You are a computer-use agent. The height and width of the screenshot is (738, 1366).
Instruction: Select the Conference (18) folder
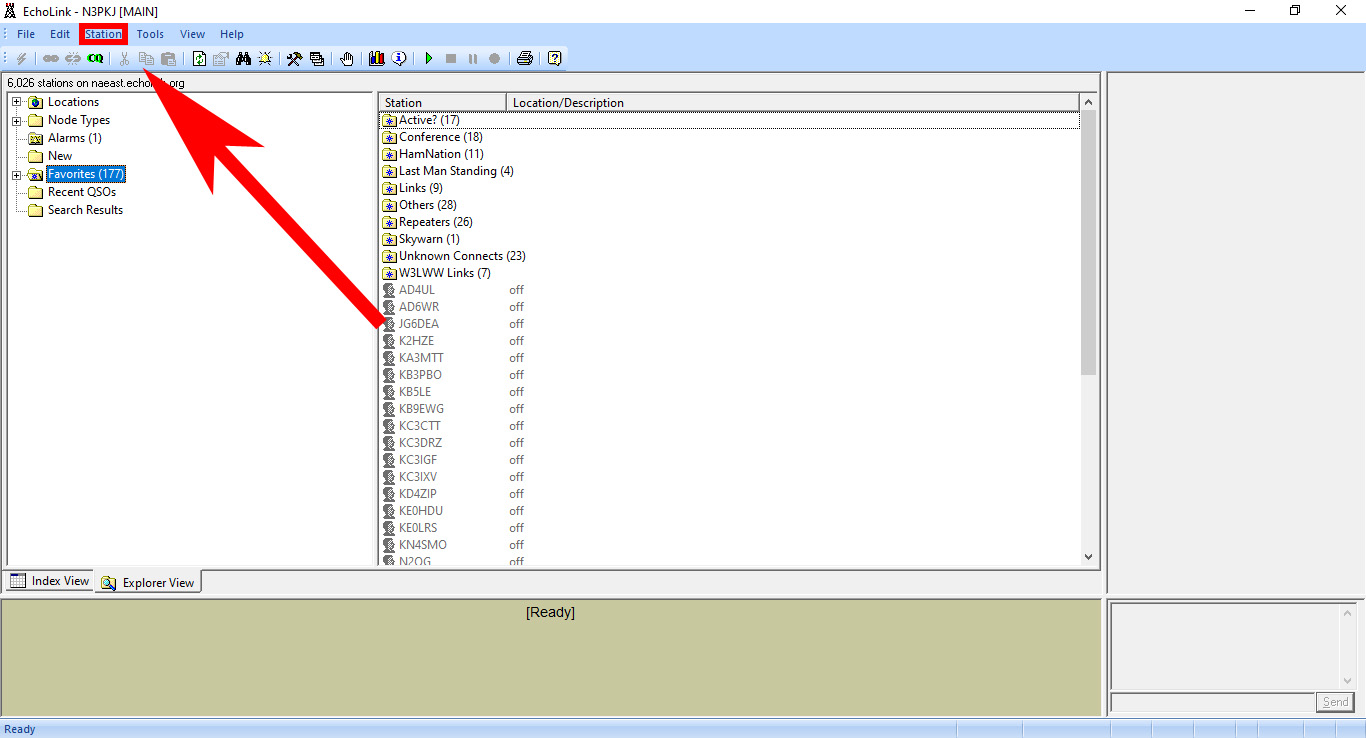pyautogui.click(x=440, y=137)
